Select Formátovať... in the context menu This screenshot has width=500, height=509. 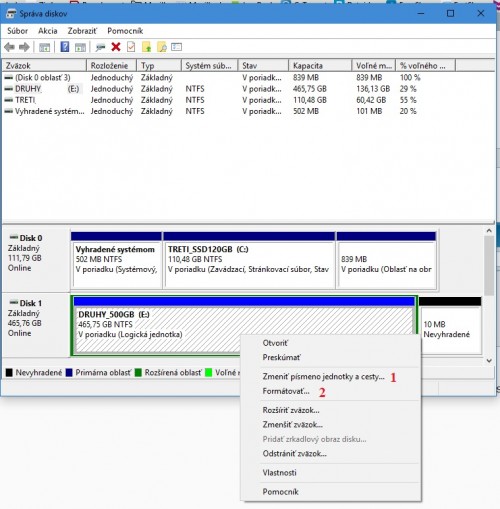(286, 391)
